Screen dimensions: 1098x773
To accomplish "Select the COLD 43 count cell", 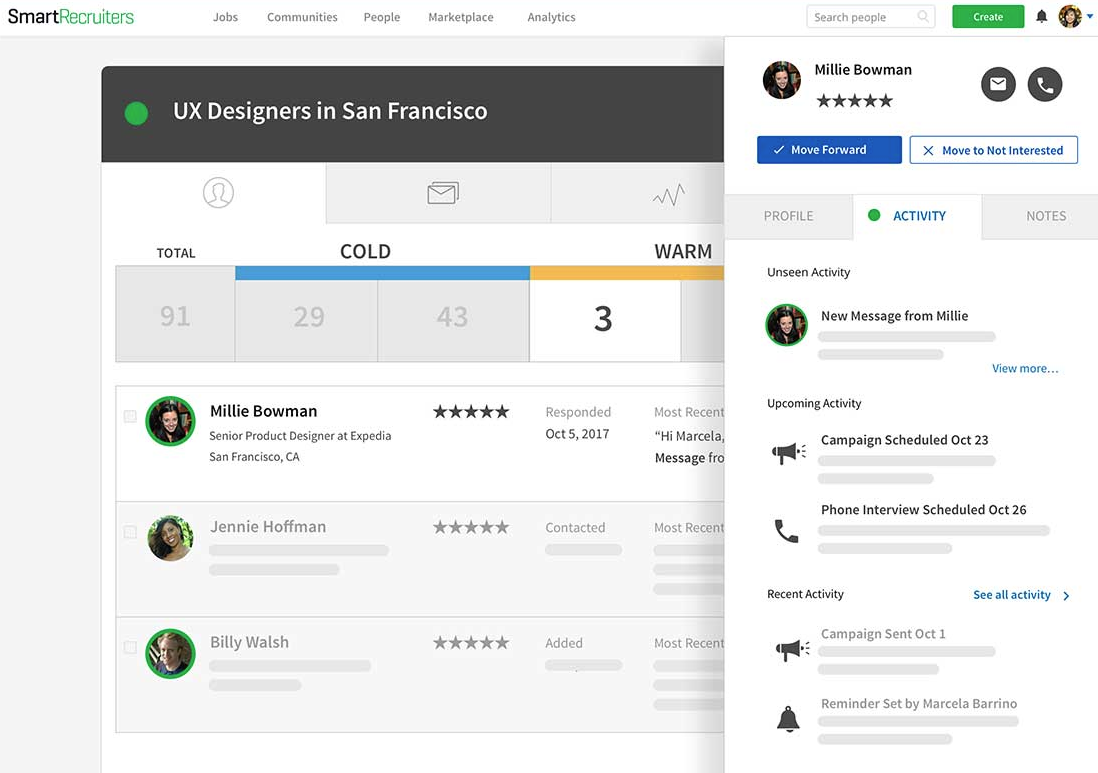I will tap(454, 320).
